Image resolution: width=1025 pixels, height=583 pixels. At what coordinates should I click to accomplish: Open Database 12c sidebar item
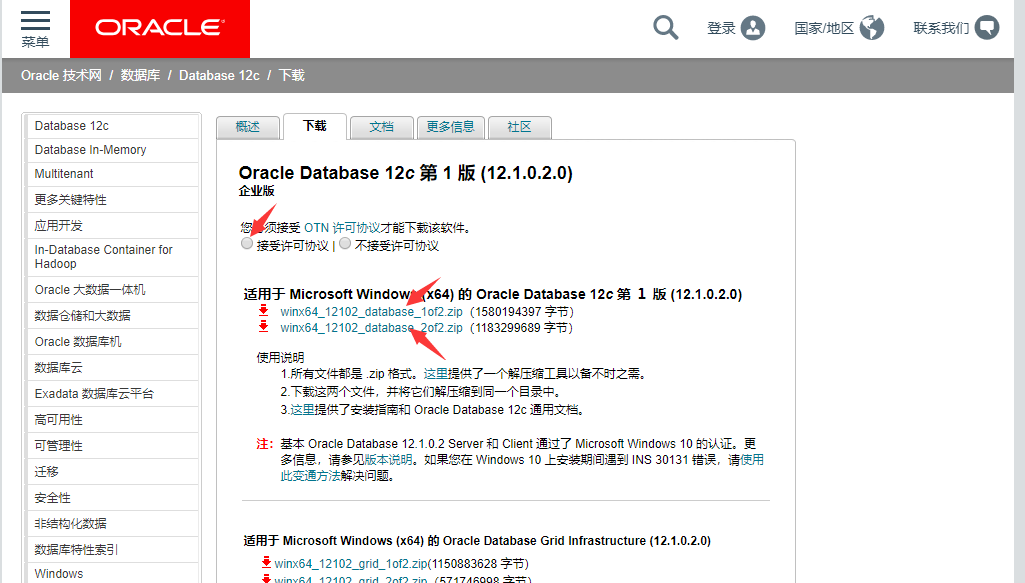(112, 125)
